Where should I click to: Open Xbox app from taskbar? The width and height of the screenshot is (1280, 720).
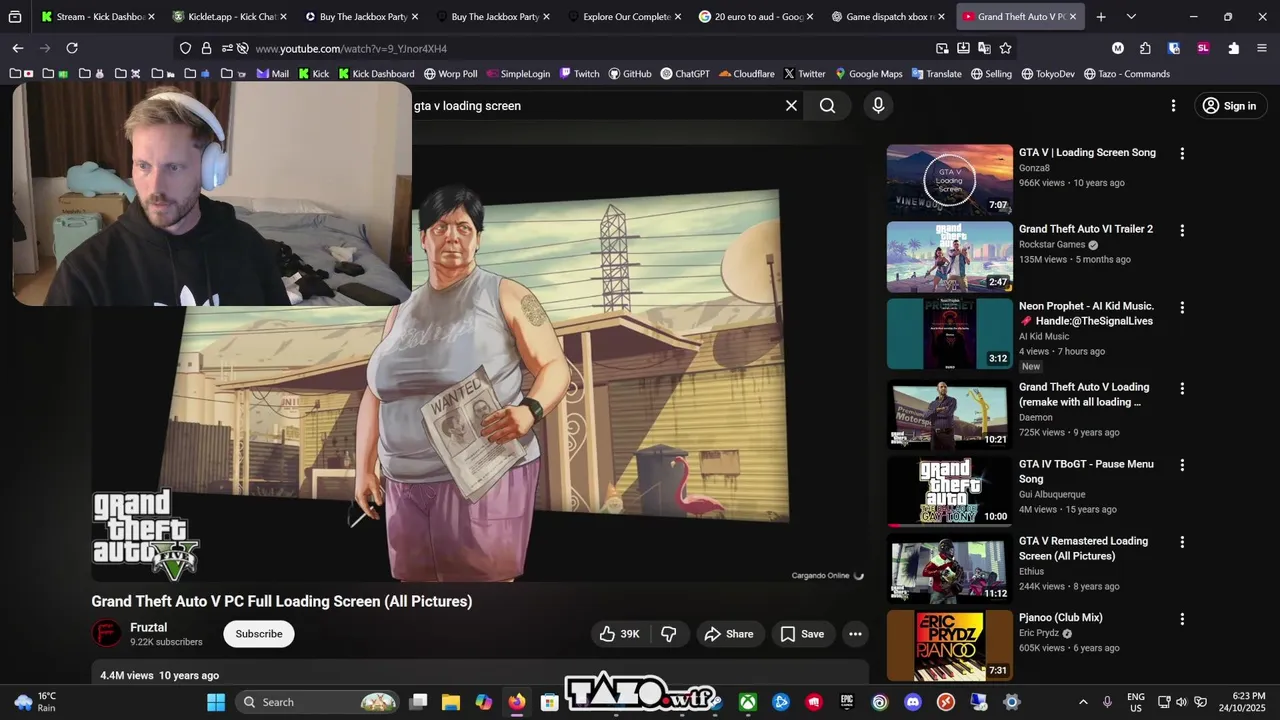[747, 702]
